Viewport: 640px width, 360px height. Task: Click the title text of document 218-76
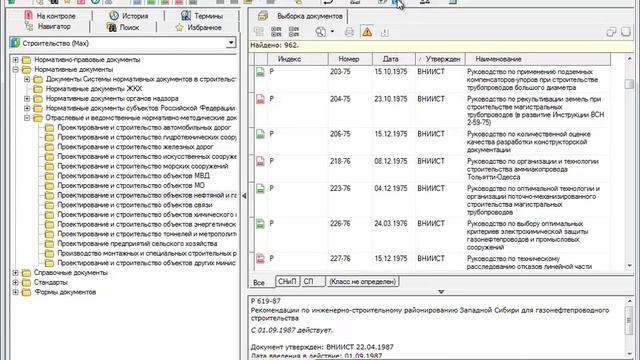[533, 169]
